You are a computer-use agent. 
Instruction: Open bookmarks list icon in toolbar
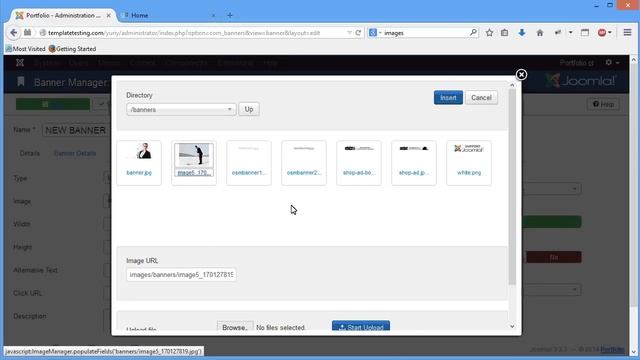coord(504,33)
